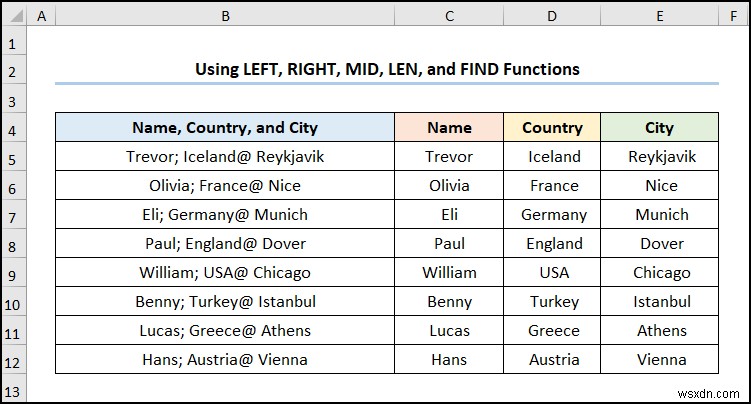Select the 'William' name cell
The width and height of the screenshot is (751, 404).
(449, 272)
